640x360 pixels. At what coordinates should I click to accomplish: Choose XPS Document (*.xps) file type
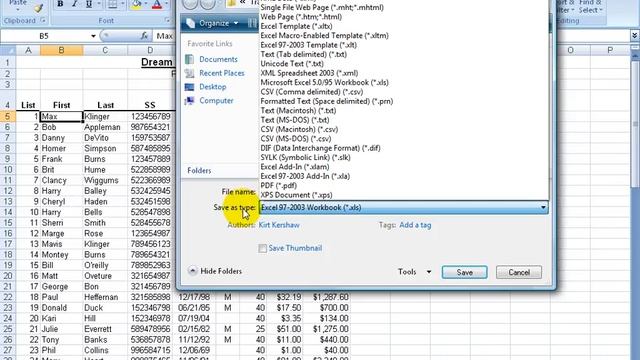pyautogui.click(x=296, y=195)
